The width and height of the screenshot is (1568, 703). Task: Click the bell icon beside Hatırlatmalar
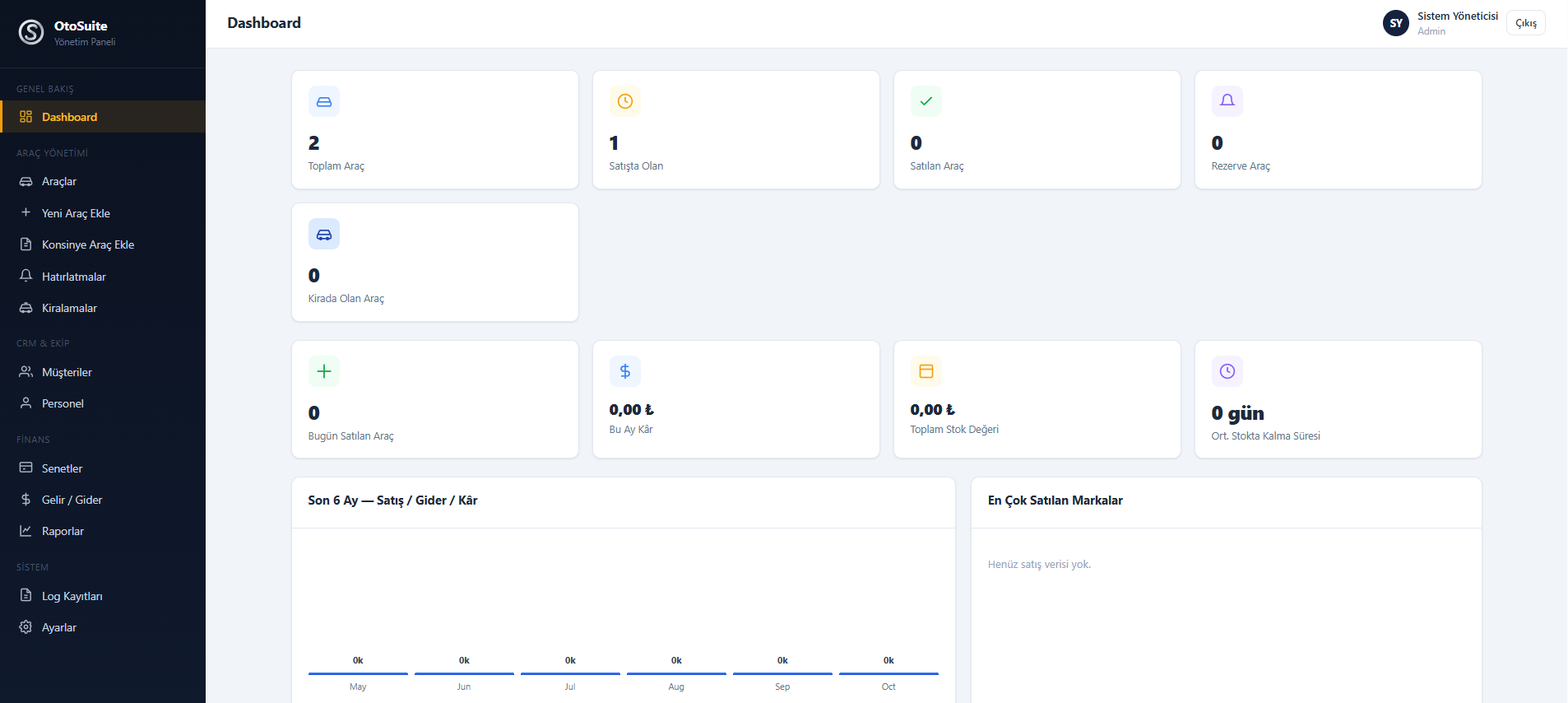tap(26, 276)
